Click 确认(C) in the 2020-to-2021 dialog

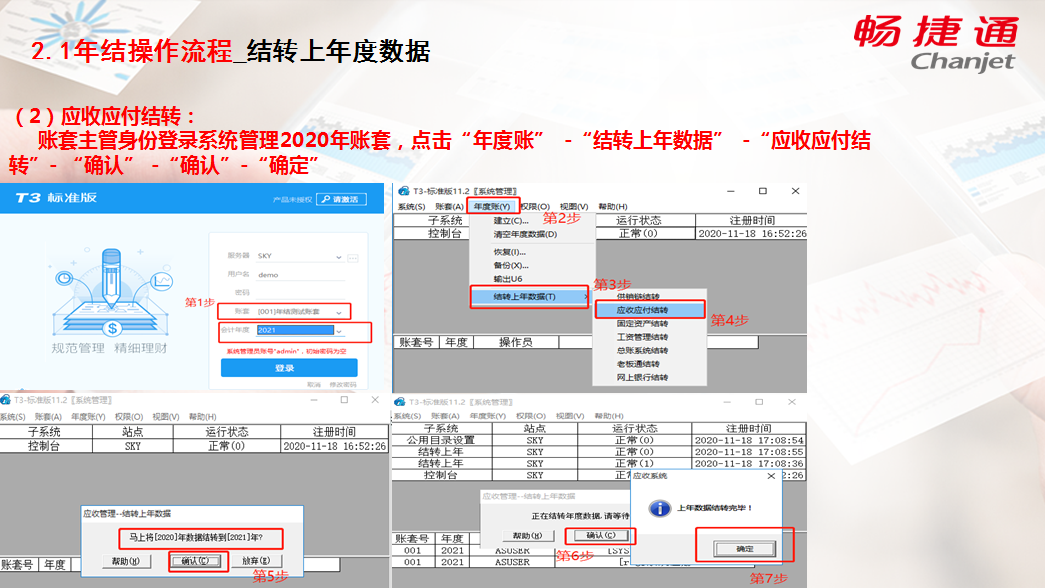(x=195, y=561)
